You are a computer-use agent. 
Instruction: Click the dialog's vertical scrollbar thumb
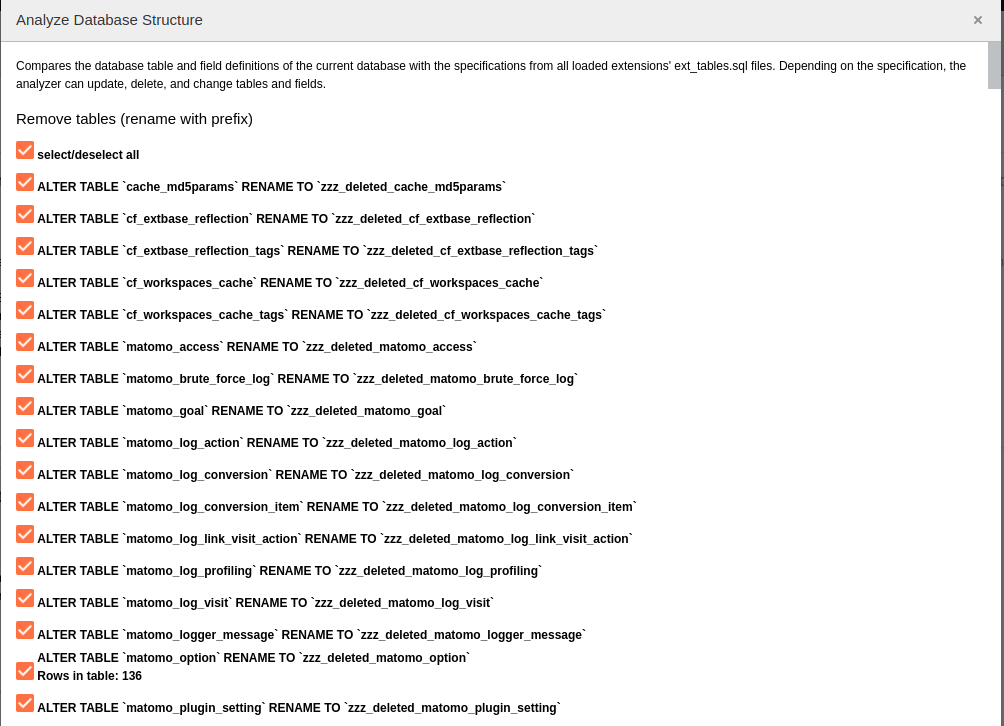994,65
